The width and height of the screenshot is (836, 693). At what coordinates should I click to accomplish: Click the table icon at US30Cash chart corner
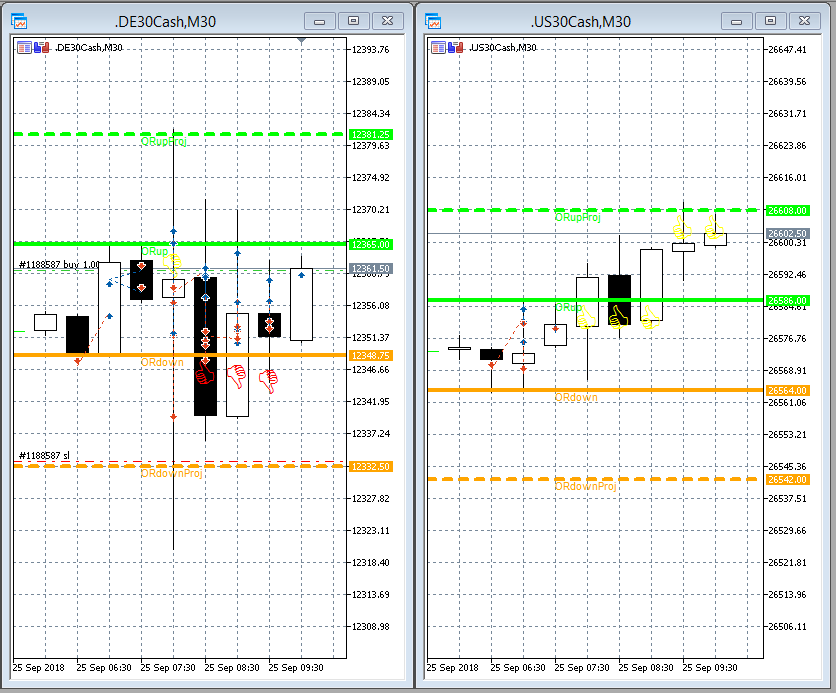click(x=438, y=48)
